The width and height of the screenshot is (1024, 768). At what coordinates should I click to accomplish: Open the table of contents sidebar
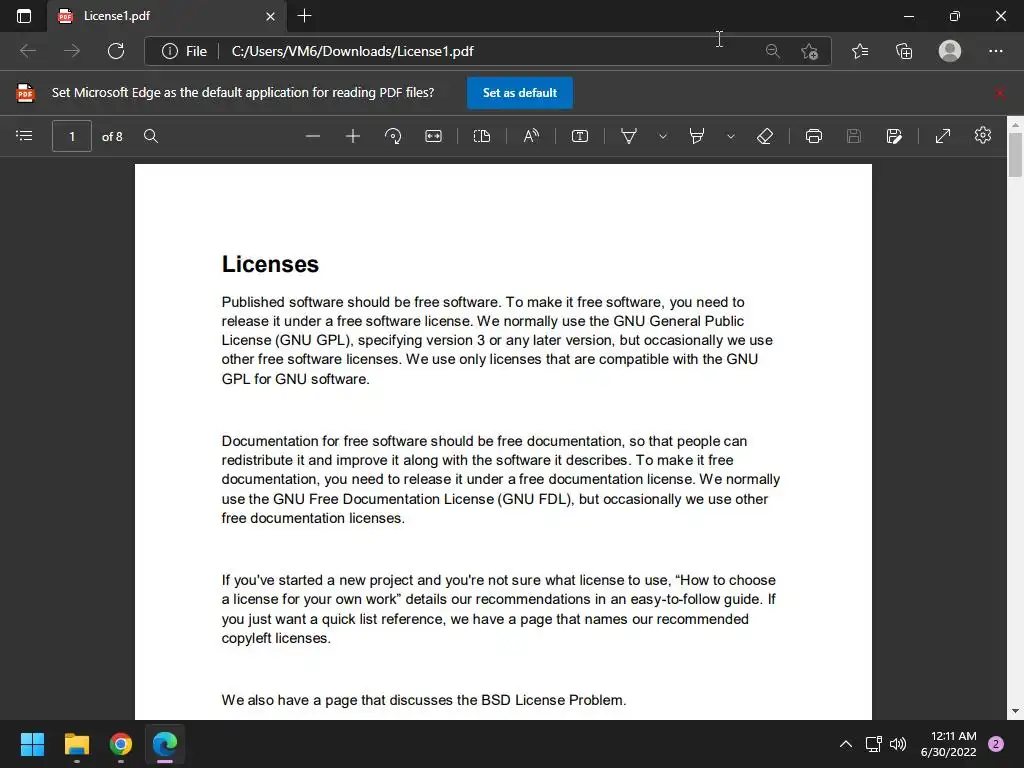tap(24, 136)
